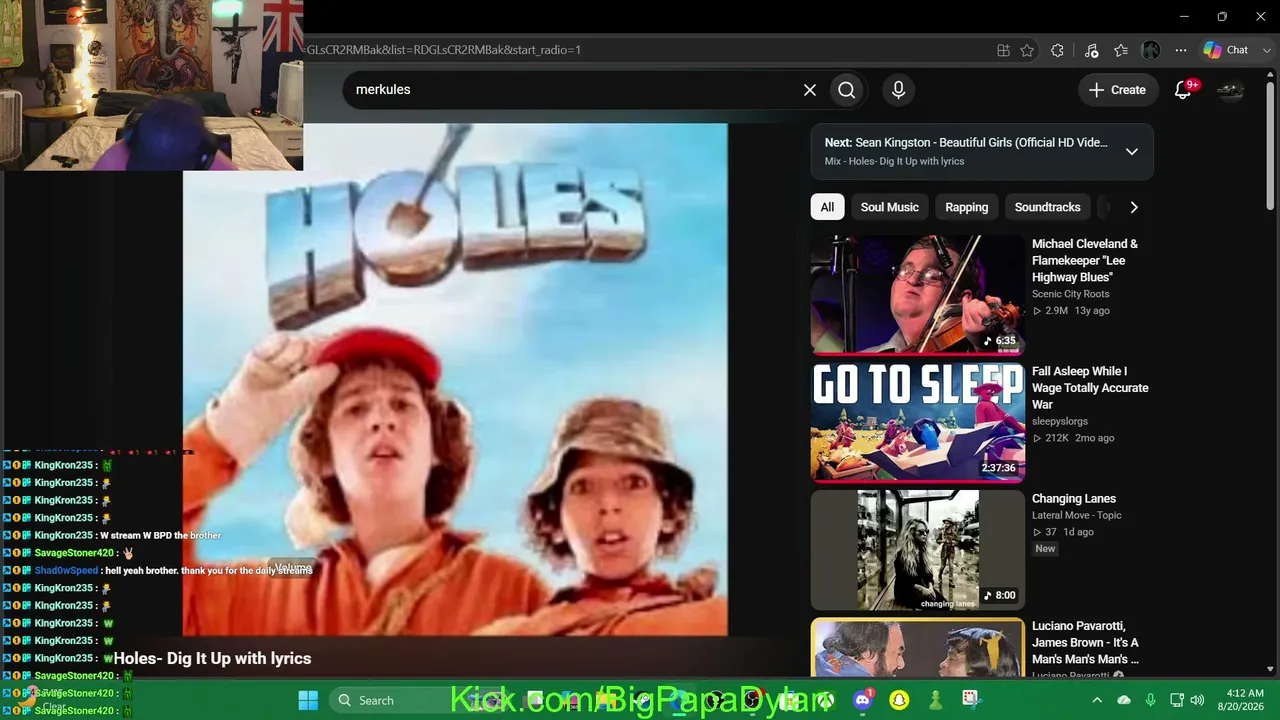The height and width of the screenshot is (720, 1280).
Task: Start voice search with the microphone
Action: (x=898, y=90)
